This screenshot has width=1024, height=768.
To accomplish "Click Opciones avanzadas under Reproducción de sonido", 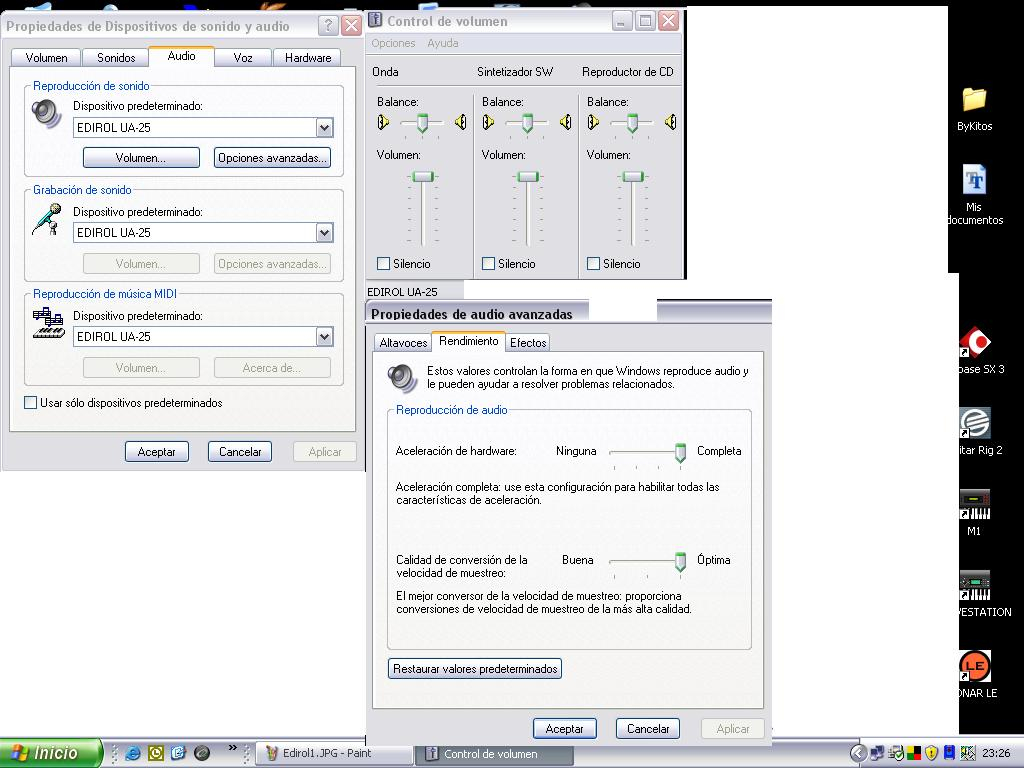I will tap(272, 157).
